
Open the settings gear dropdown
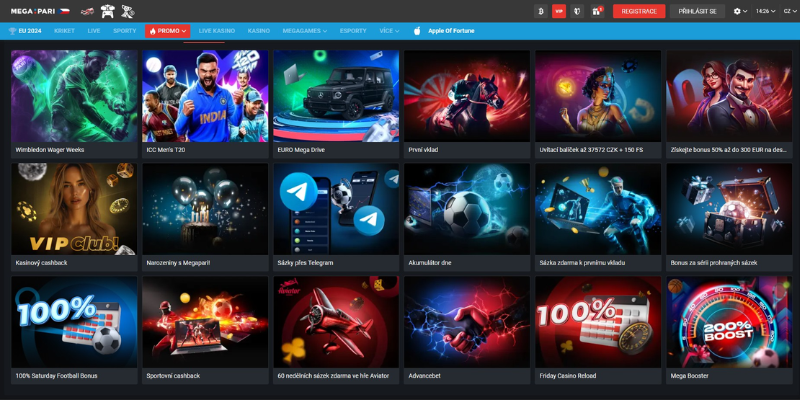click(740, 11)
